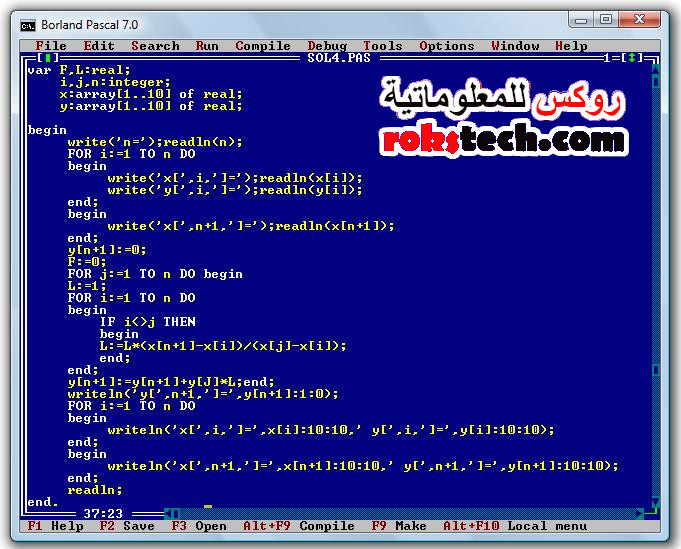Screen dimensions: 681x549
Task: Click the vertical scrollbar up arrow
Action: click(x=656, y=69)
